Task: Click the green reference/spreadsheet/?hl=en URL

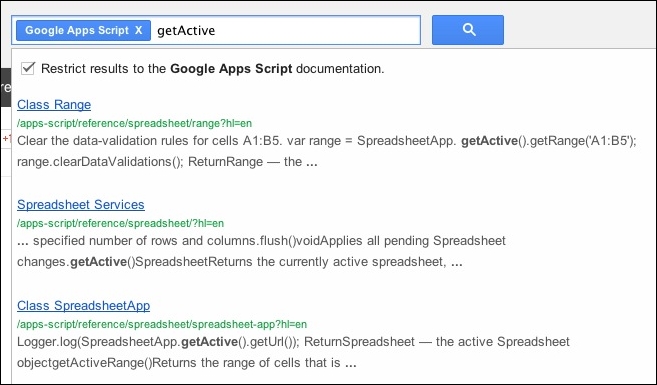Action: click(x=120, y=223)
